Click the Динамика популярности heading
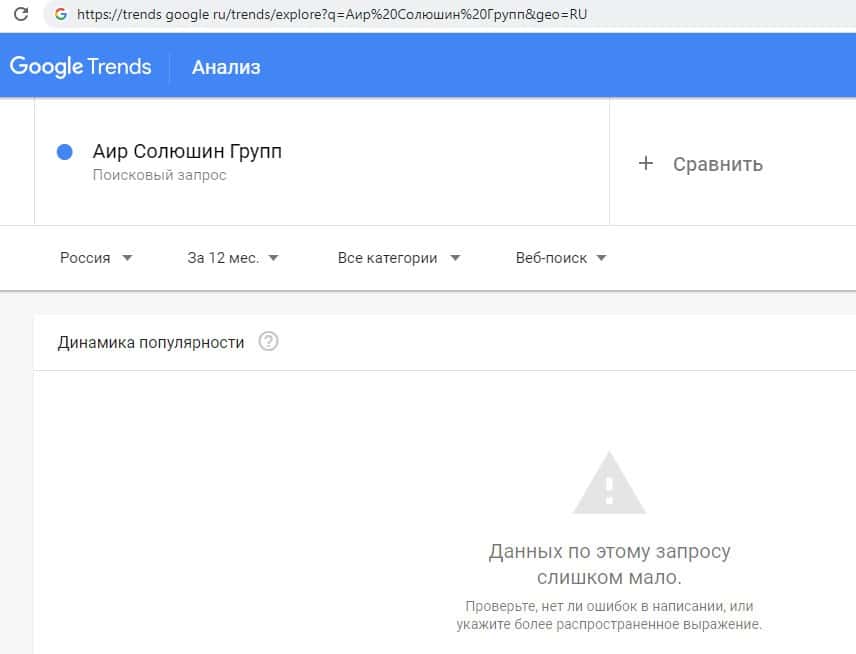Screen dimensions: 856x654 [151, 342]
